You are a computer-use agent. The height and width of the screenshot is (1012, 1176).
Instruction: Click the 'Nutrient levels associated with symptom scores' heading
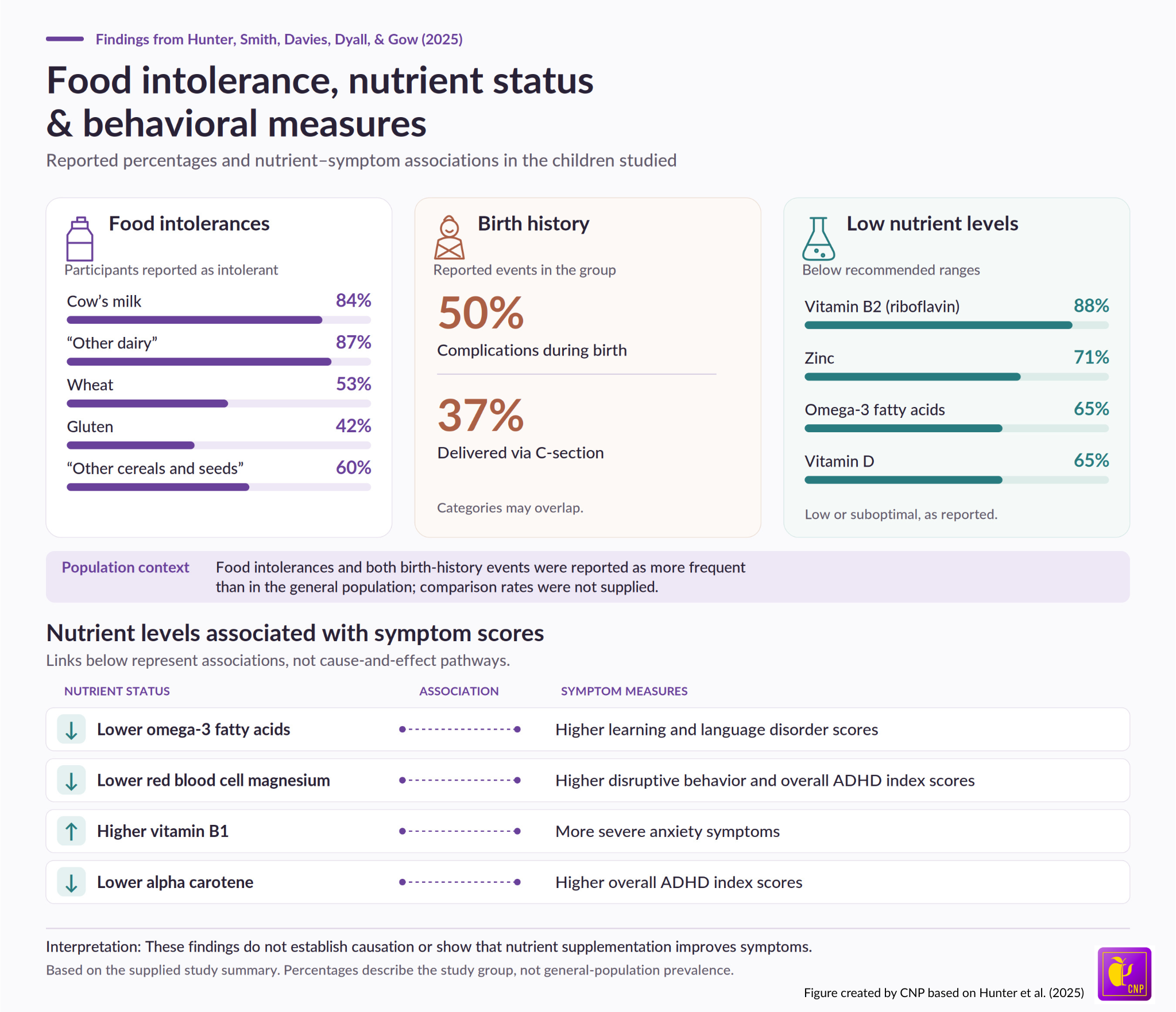click(295, 633)
